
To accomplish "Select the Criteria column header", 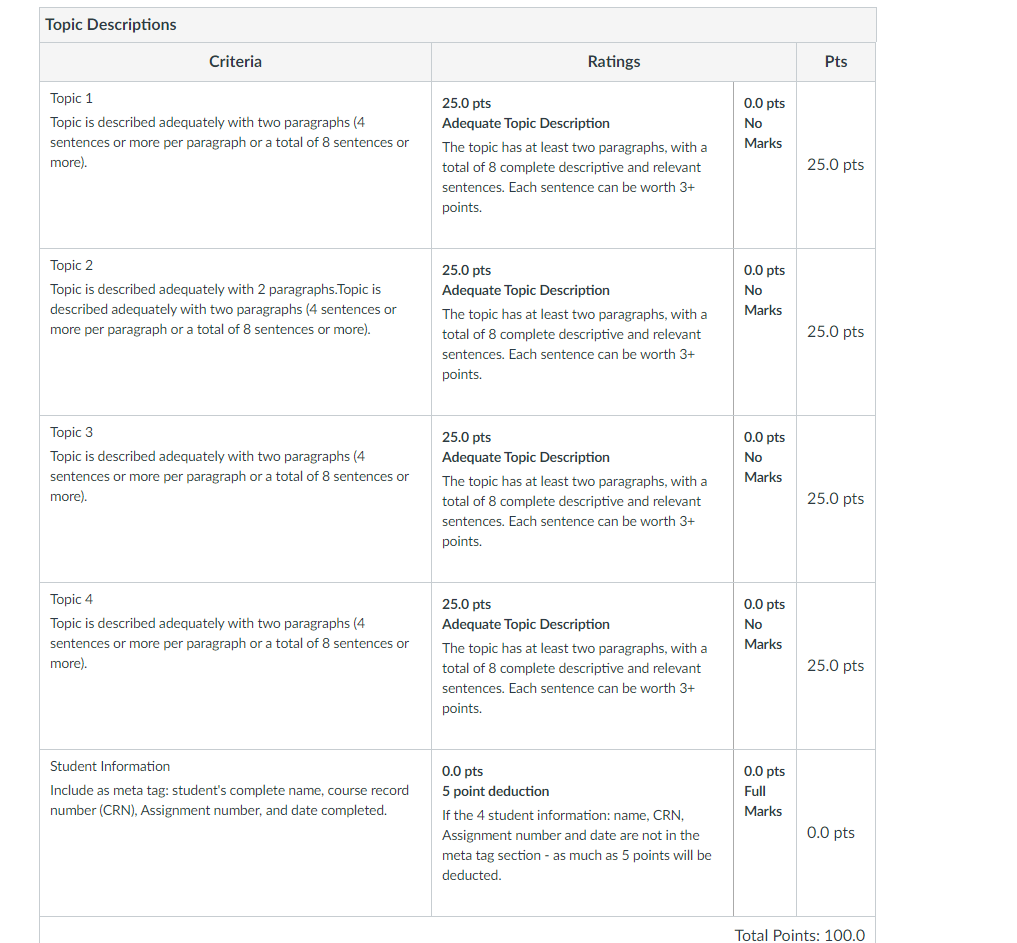I will pos(235,62).
